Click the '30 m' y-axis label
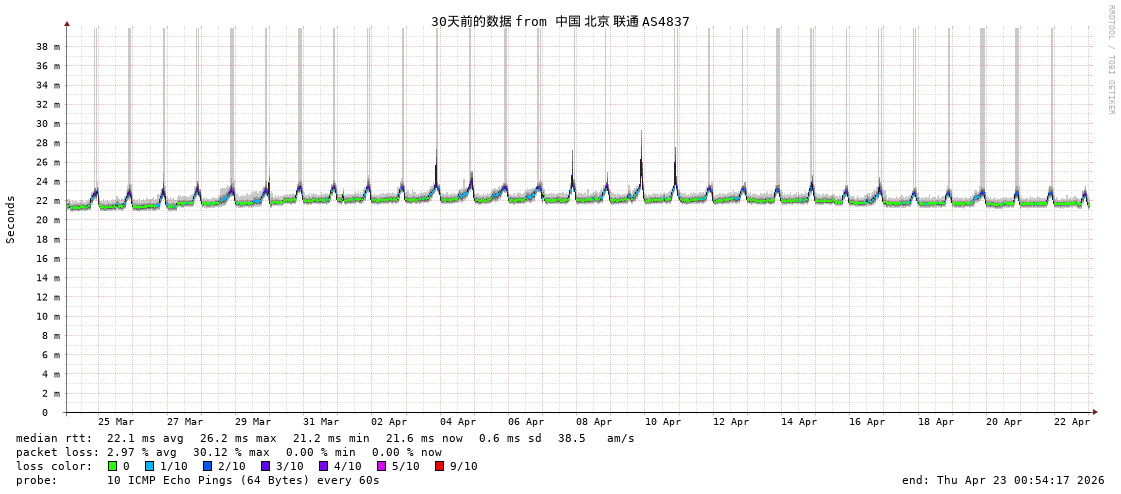Viewport: 1121px width, 494px height. 48,124
